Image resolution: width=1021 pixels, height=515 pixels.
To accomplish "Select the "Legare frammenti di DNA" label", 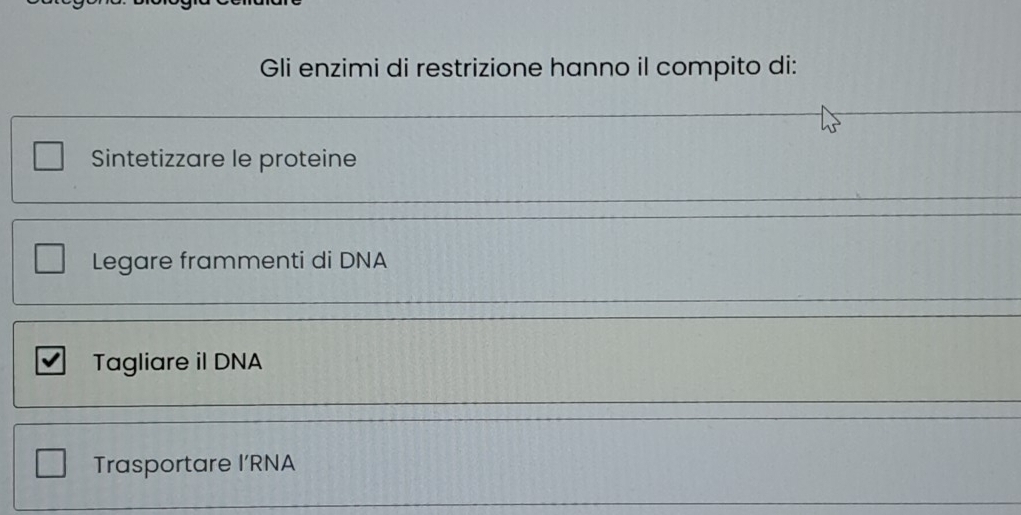I will (239, 261).
